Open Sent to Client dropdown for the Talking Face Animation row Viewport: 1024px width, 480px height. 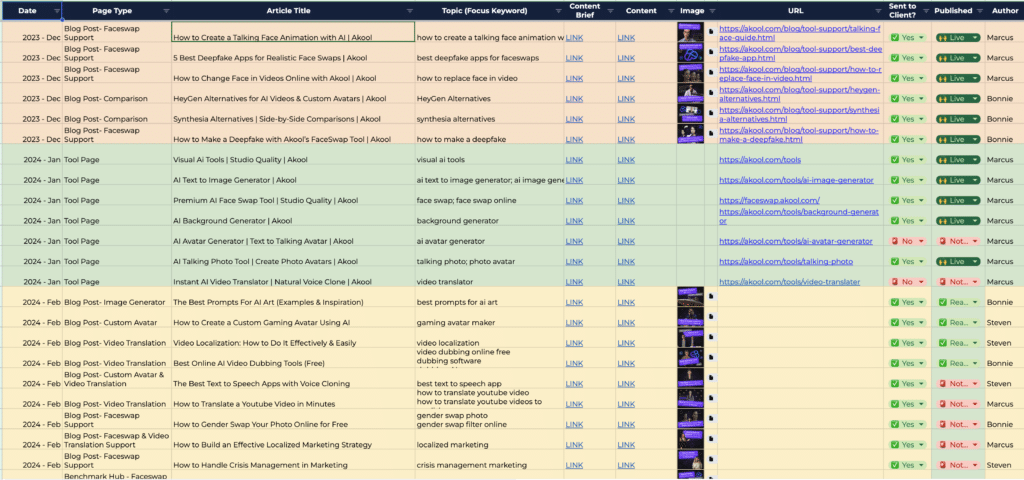click(907, 38)
